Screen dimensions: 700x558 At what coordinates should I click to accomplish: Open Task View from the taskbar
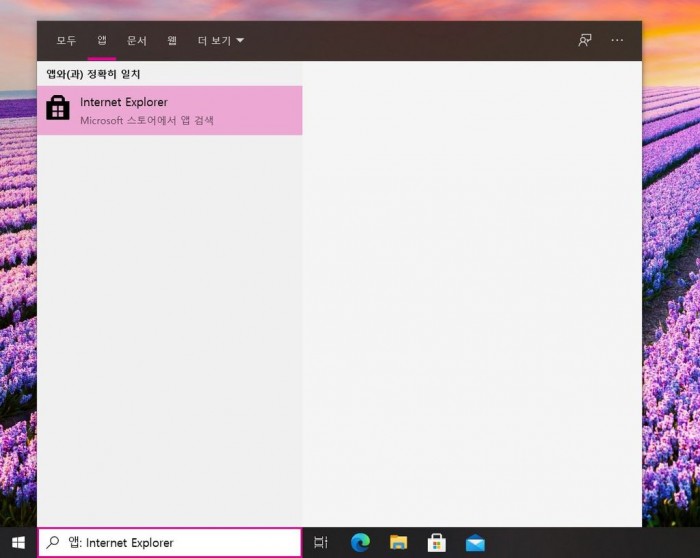click(321, 543)
